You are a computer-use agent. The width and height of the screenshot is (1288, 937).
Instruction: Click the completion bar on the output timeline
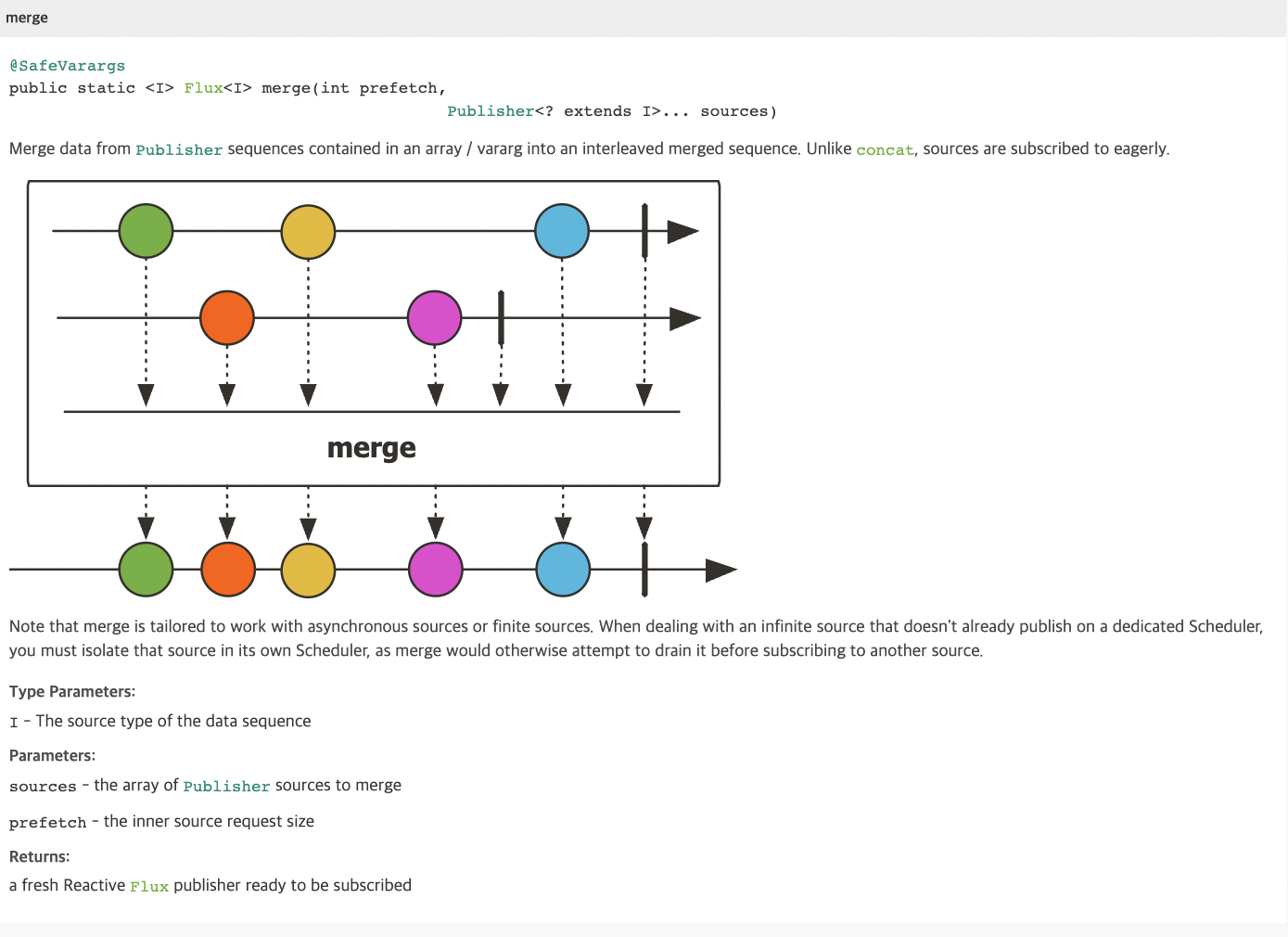644,570
